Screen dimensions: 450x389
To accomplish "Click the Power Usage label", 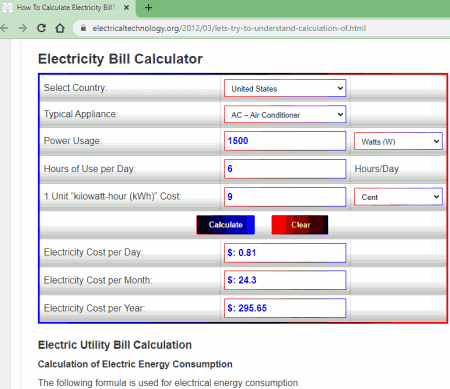I will tap(73, 141).
